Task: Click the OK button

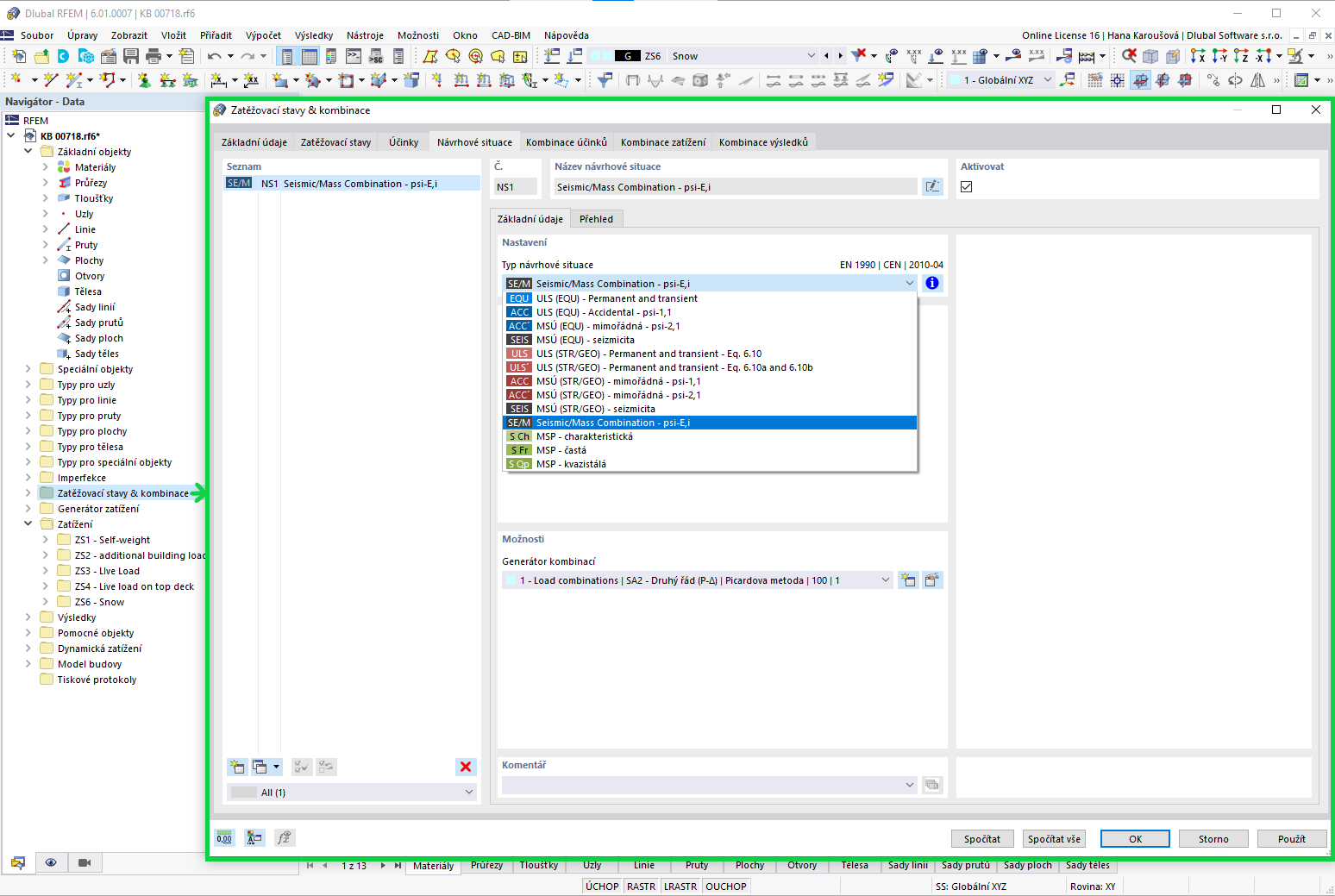Action: [x=1136, y=838]
